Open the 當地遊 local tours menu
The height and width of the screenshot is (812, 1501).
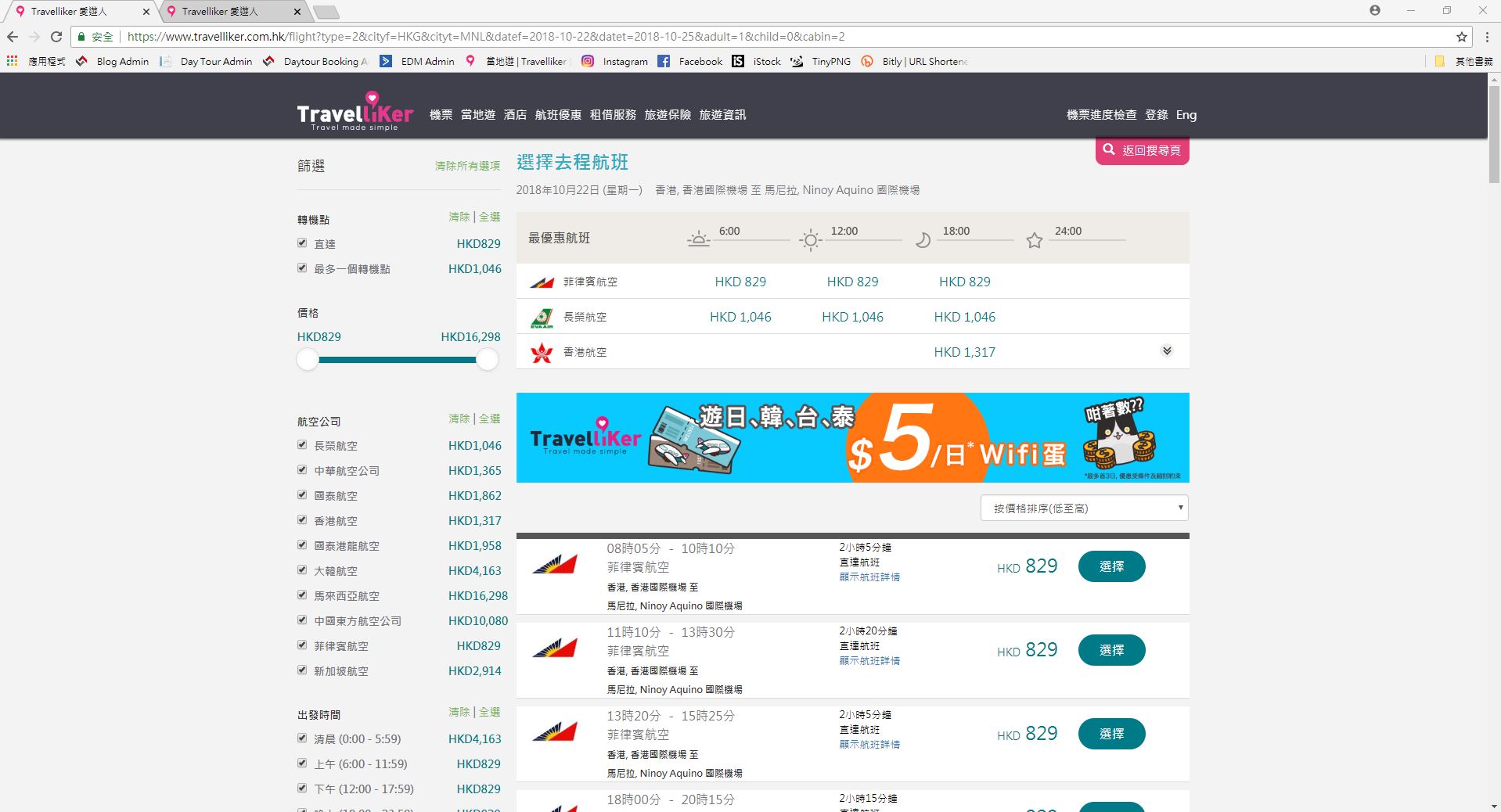click(477, 115)
